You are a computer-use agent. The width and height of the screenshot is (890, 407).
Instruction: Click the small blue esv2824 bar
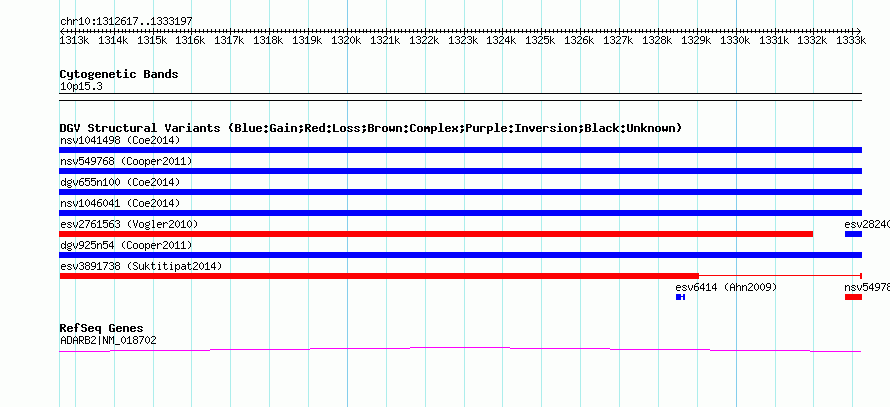853,234
